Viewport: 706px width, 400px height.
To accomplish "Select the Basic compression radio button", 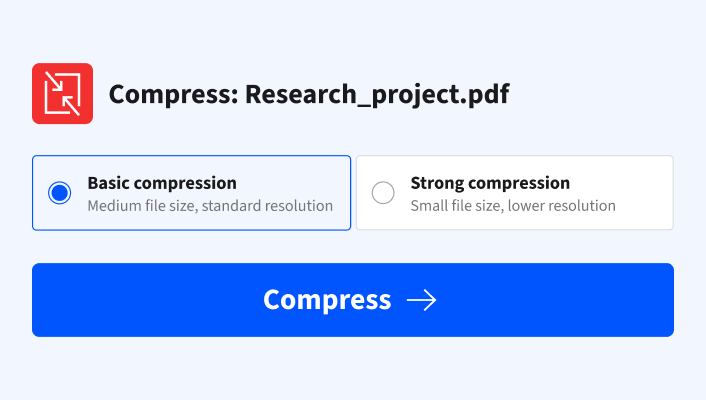I will pos(60,193).
